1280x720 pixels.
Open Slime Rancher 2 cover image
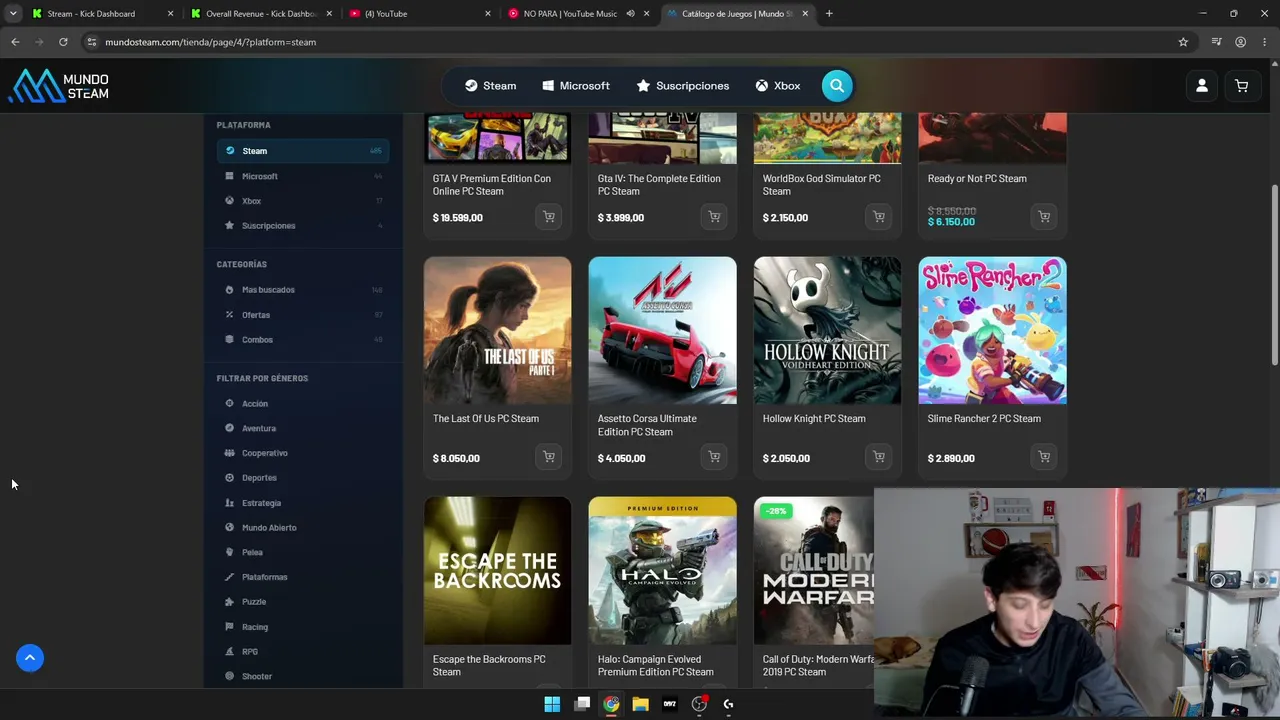click(x=993, y=331)
